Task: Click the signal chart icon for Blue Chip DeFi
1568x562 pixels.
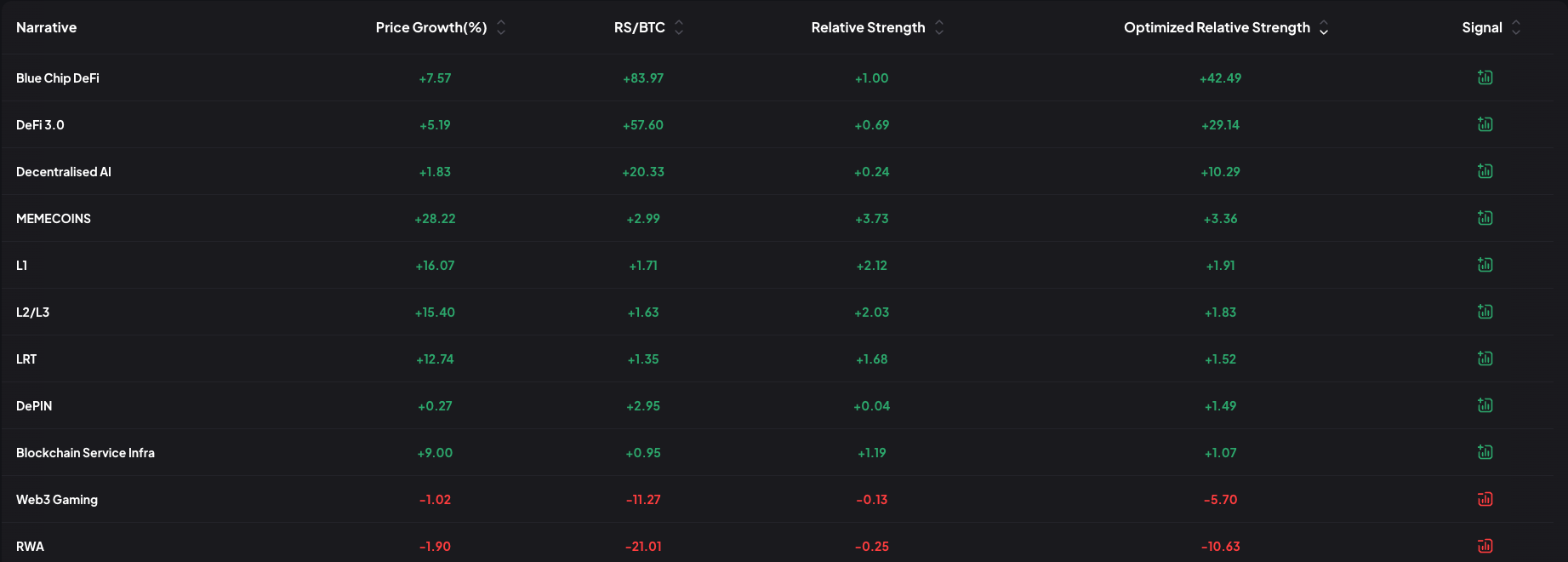Action: 1485,77
